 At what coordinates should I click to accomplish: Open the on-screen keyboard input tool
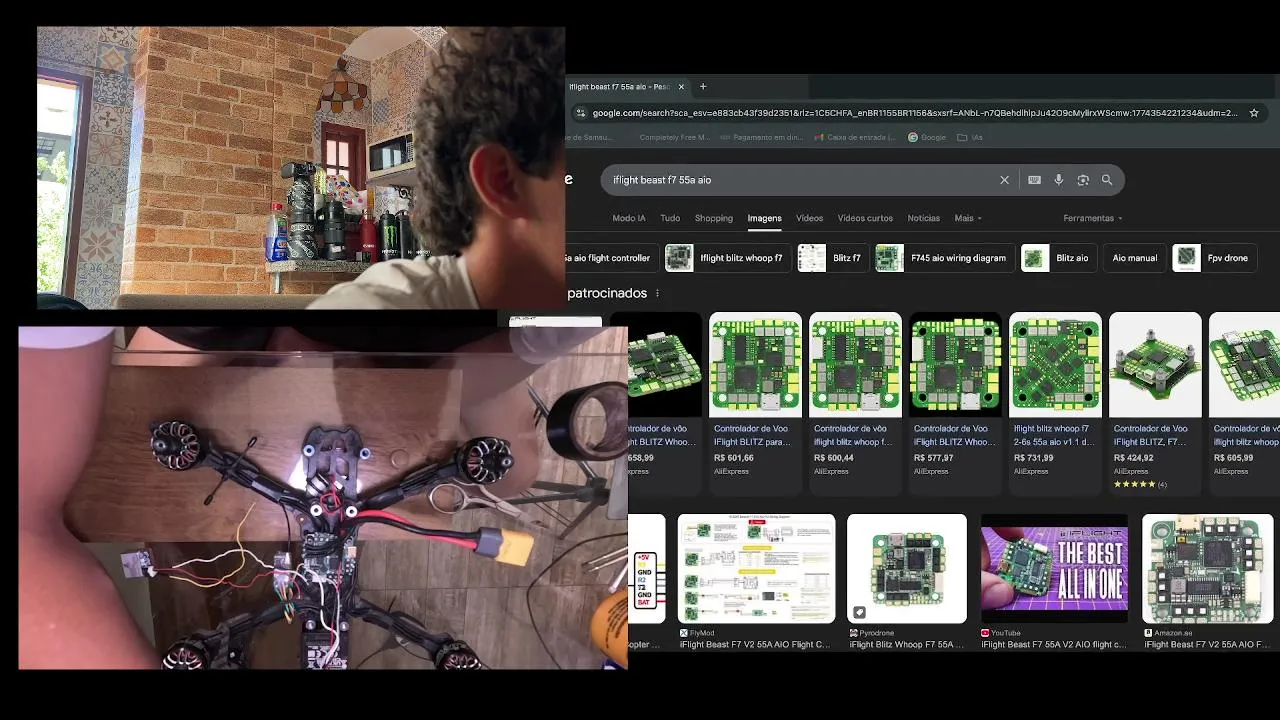click(1034, 180)
